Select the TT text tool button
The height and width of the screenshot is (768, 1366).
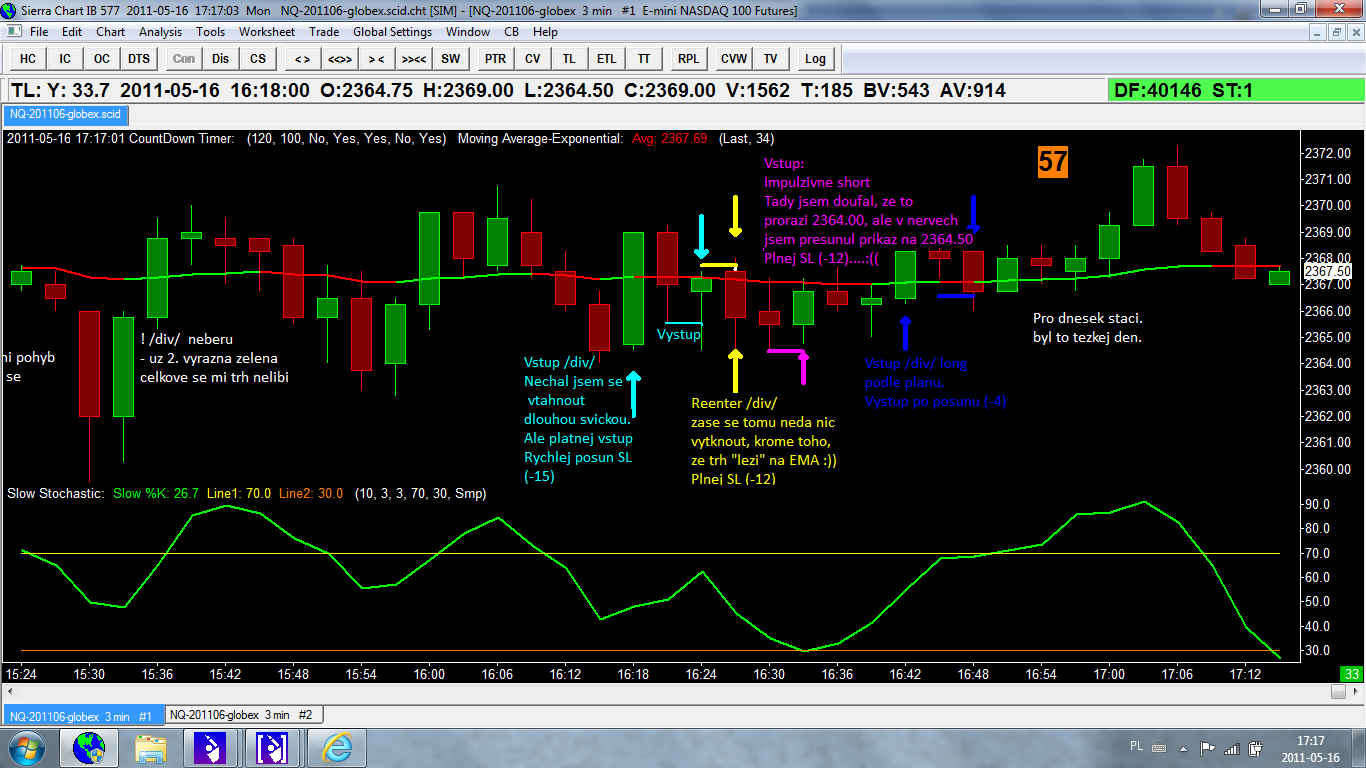pyautogui.click(x=644, y=59)
